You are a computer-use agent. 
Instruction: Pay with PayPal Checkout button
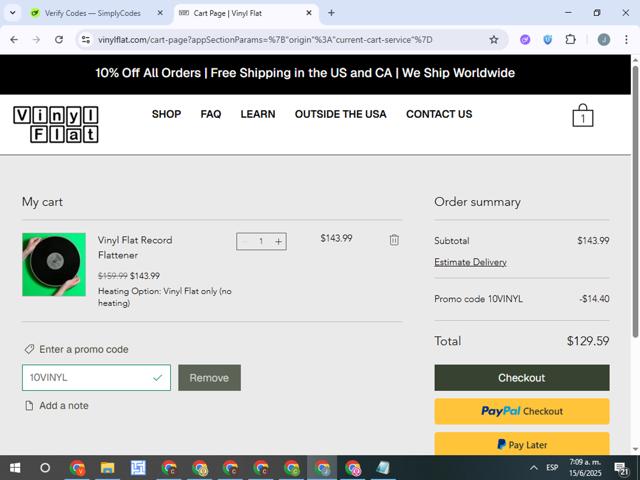pyautogui.click(x=522, y=411)
